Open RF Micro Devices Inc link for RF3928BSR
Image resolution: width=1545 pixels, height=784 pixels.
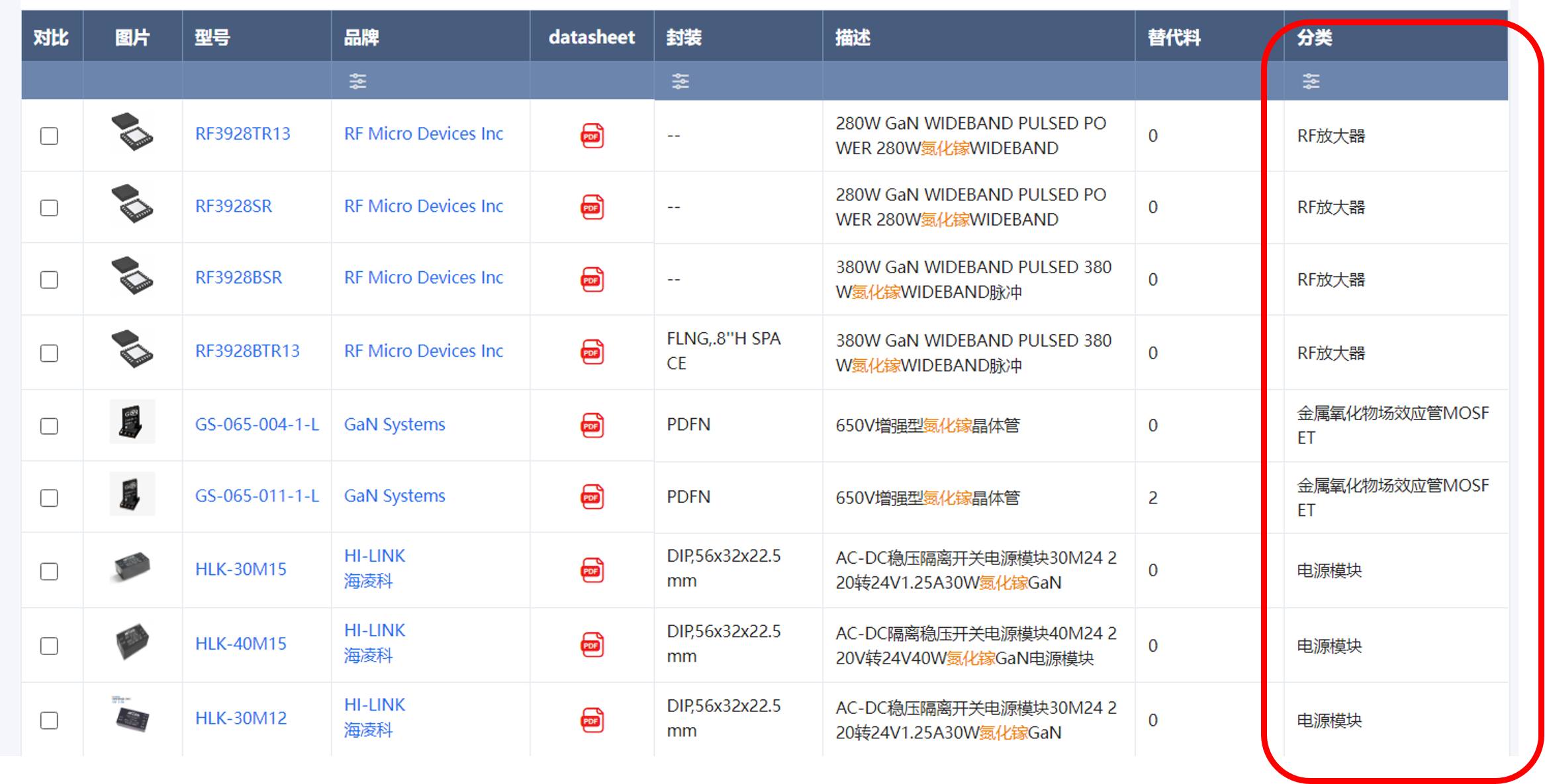423,278
